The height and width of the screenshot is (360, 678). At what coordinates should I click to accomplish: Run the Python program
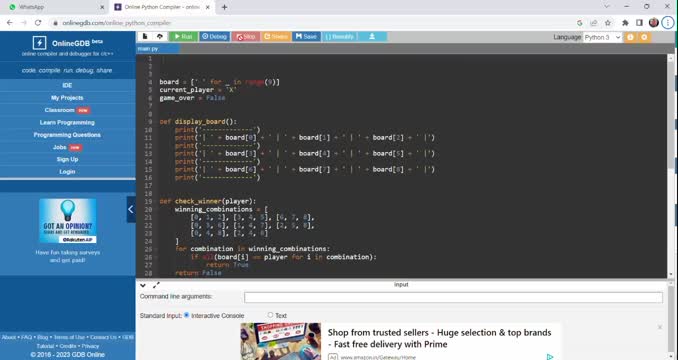coord(183,37)
